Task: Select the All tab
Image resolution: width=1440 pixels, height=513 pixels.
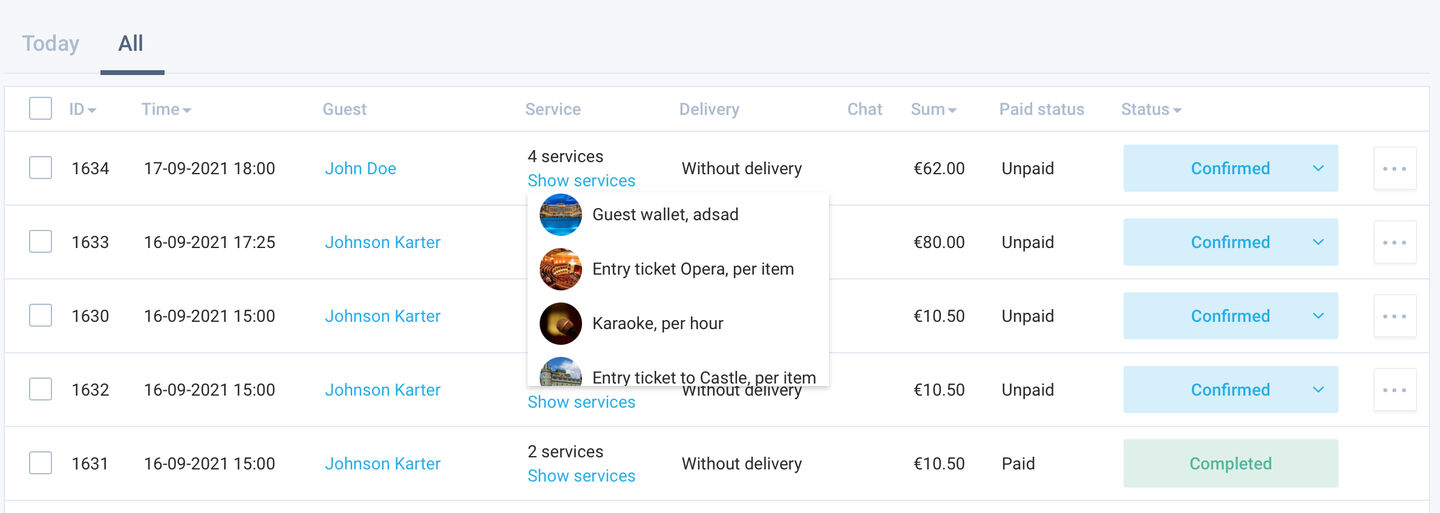Action: (x=131, y=43)
